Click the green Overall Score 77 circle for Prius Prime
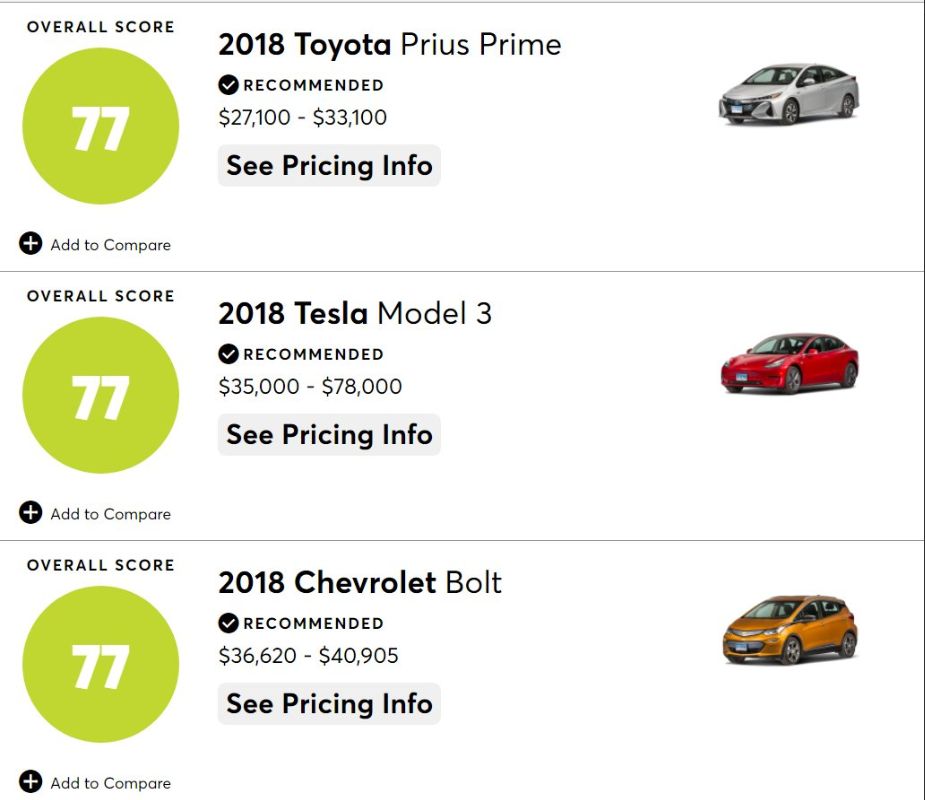Screen dimensions: 925x800 pyautogui.click(x=100, y=126)
